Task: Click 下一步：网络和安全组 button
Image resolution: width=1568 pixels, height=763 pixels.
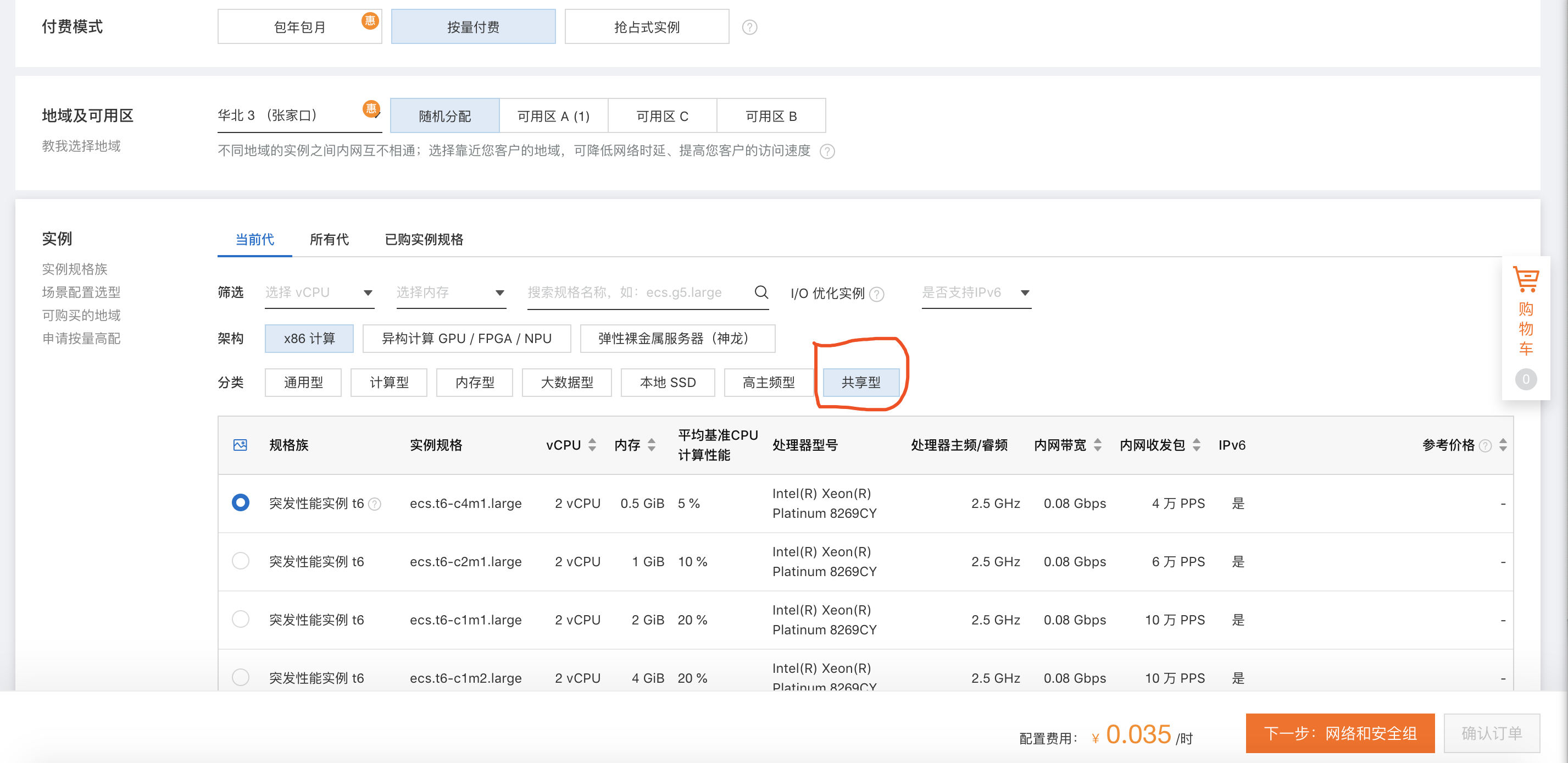Action: tap(1340, 733)
